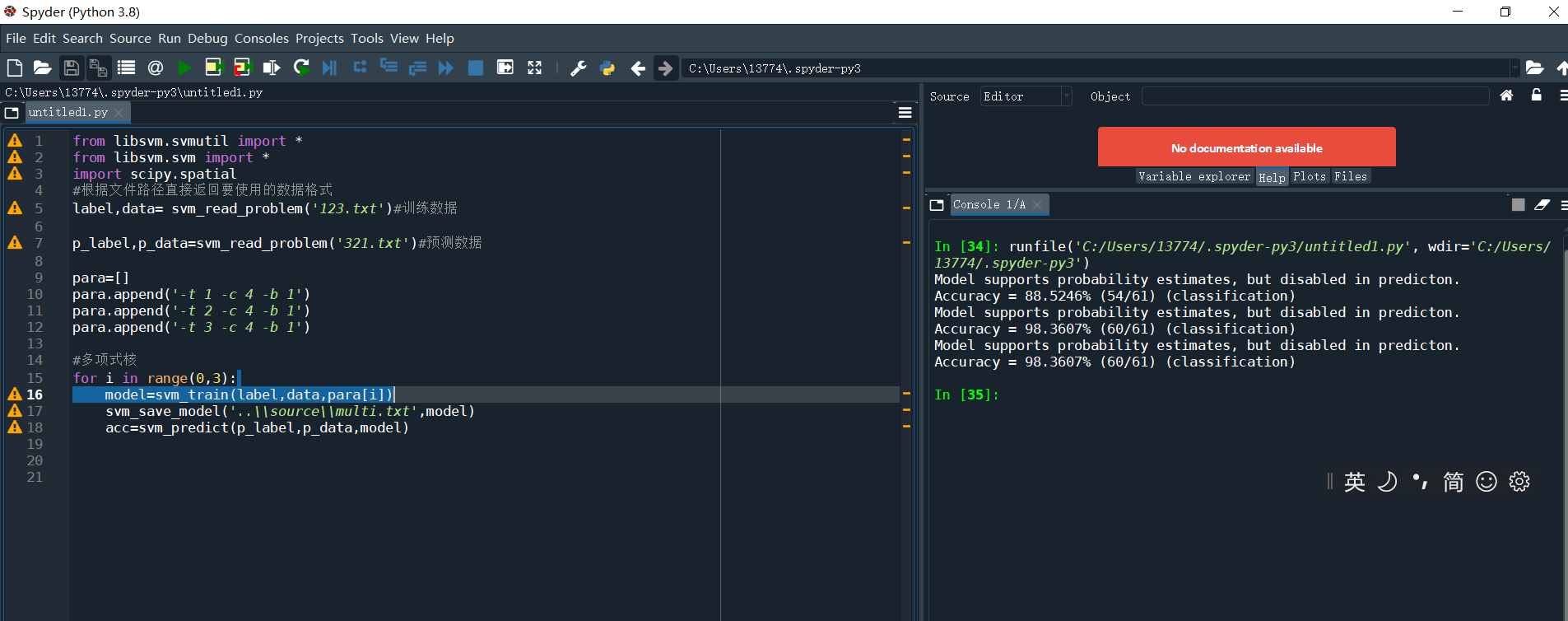Click line 15 'for i in range' text
Viewport: 1568px width, 621px height.
click(x=154, y=378)
